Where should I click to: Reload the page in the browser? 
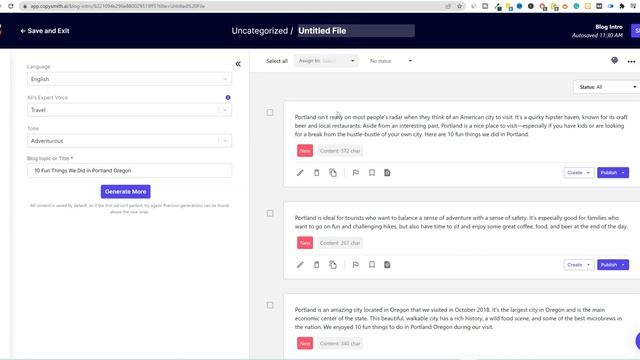click(11, 6)
